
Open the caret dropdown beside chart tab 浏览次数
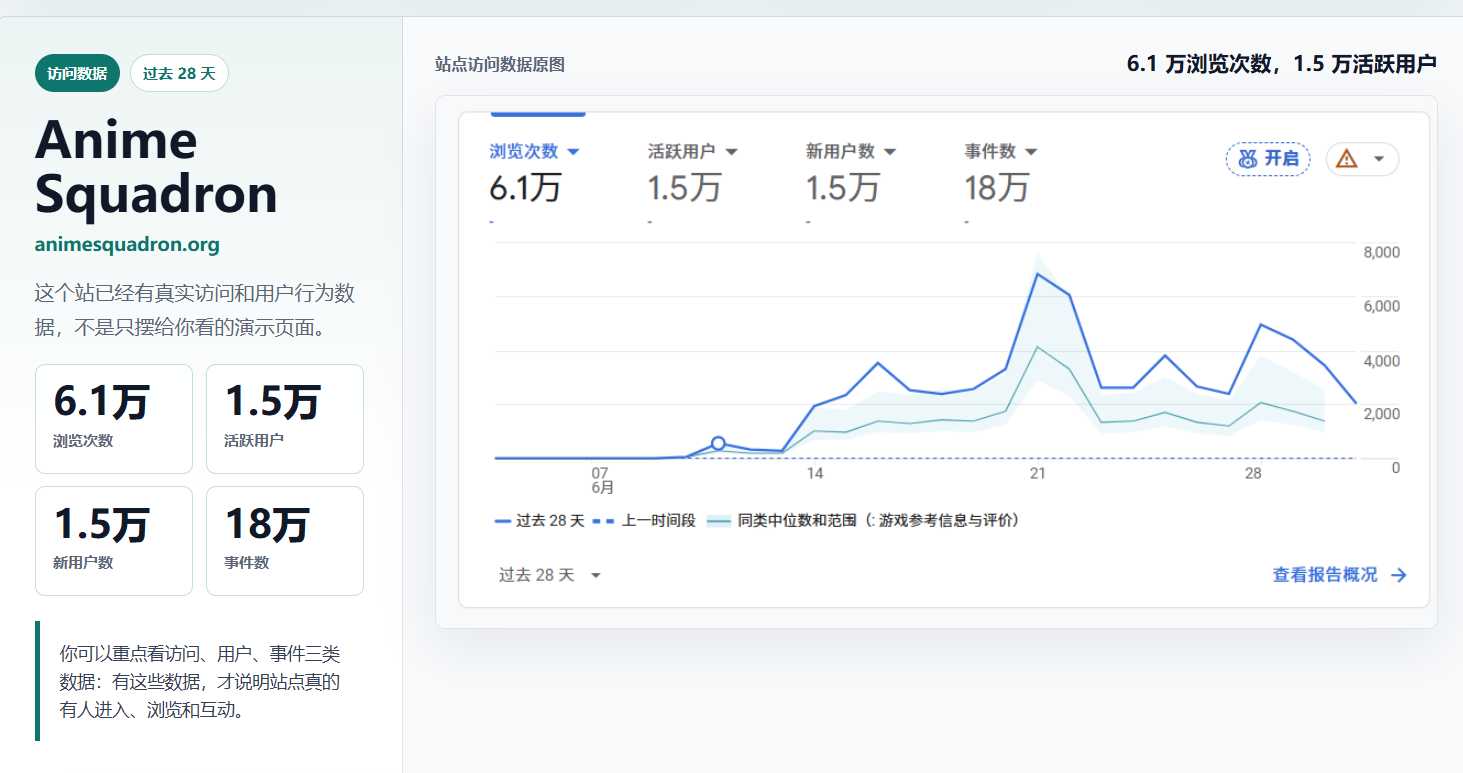(573, 152)
